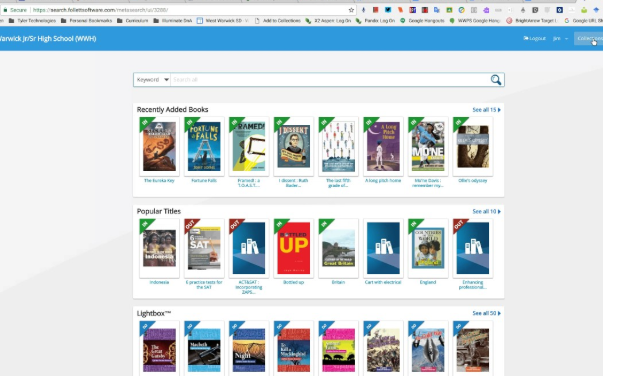Expand See all 15 recently added books
Image resolution: width=619 pixels, height=376 pixels.
[486, 110]
